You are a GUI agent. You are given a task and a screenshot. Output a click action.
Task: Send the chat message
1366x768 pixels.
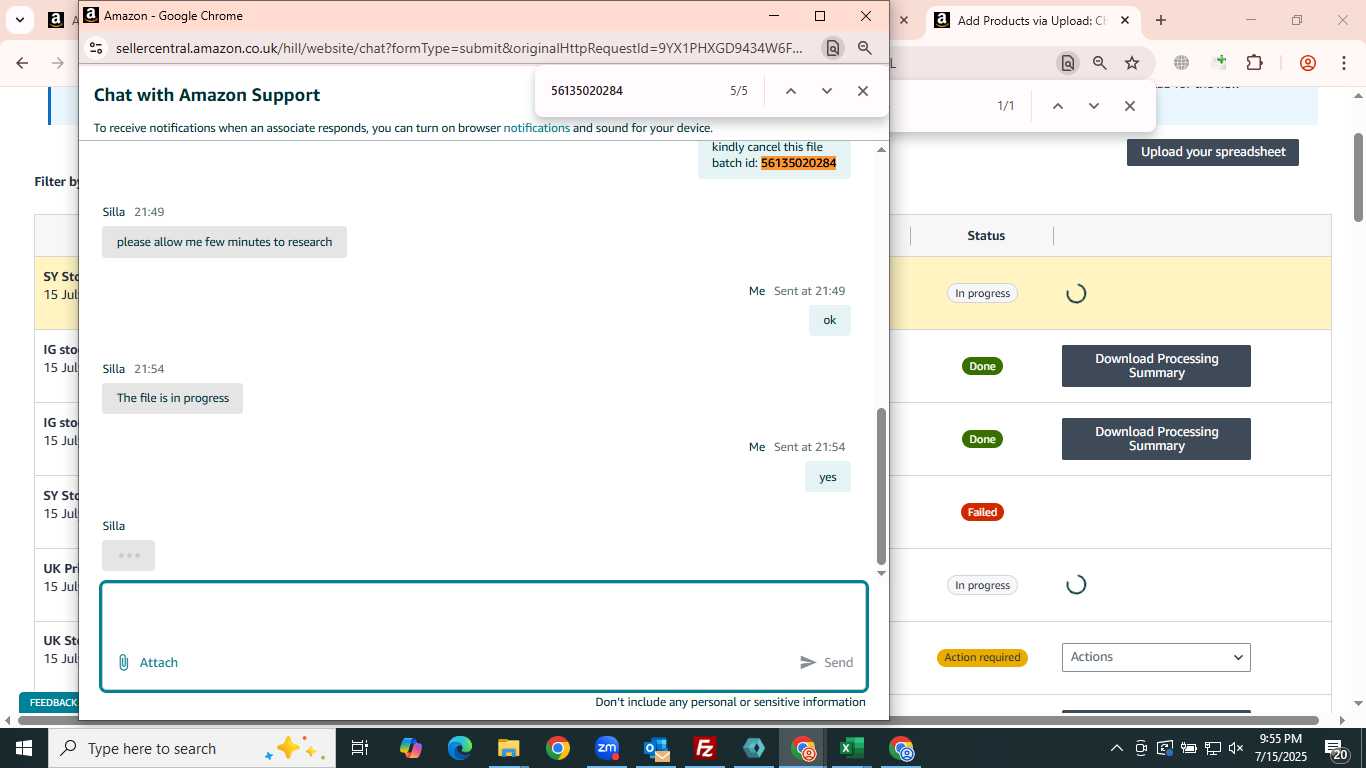pos(826,662)
